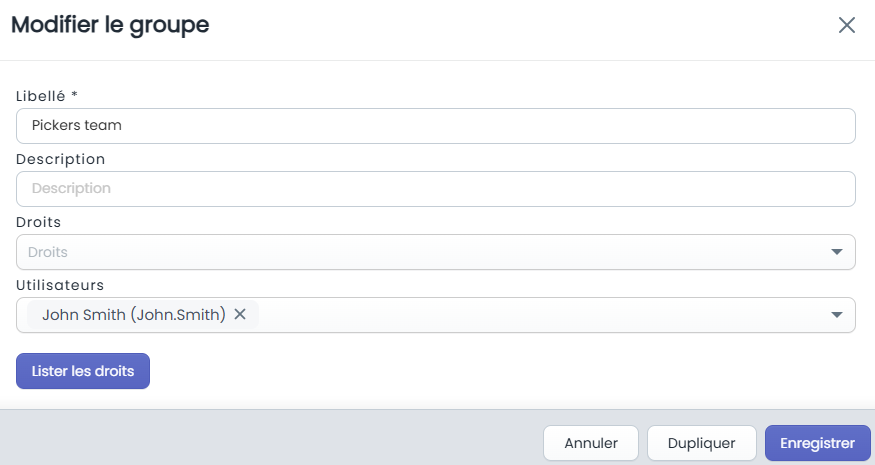
Task: Save changes with Enregistrer
Action: tap(818, 443)
